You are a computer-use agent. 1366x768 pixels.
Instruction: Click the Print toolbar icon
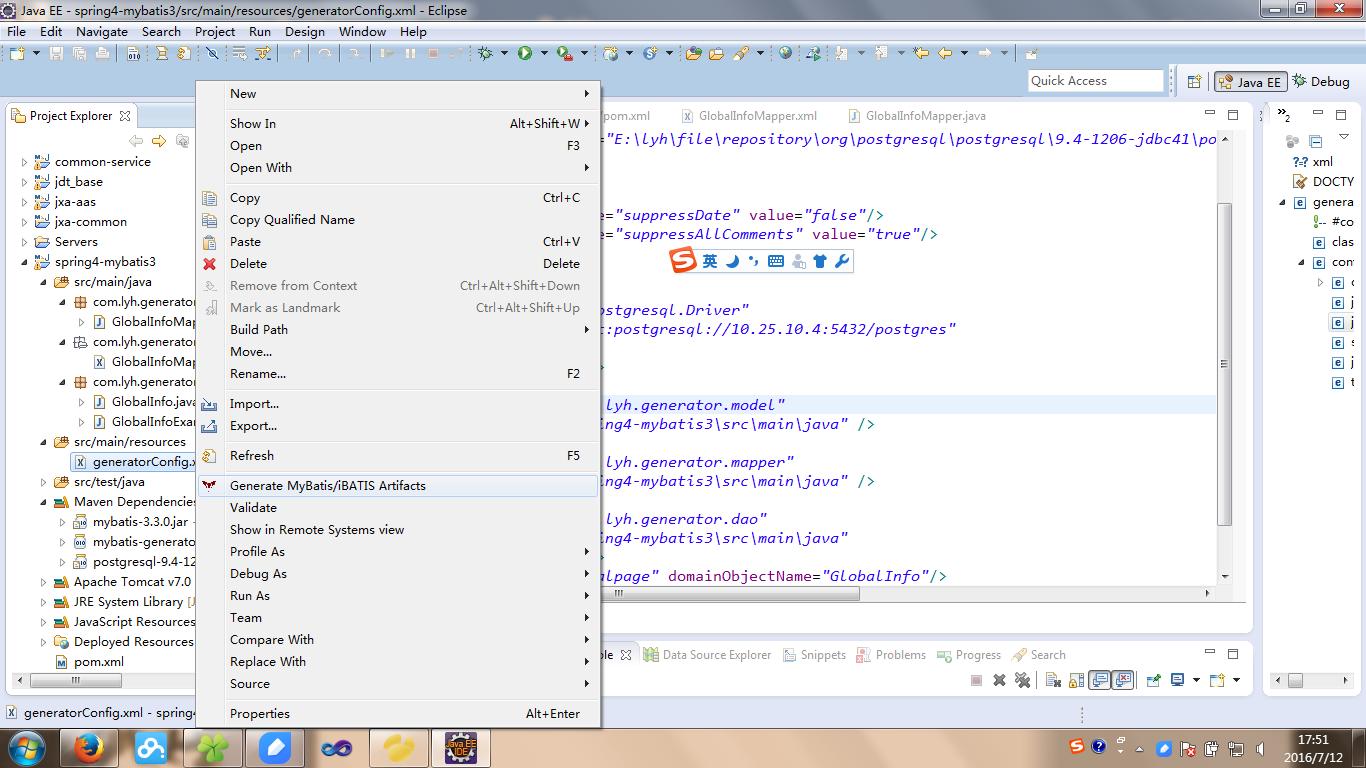click(x=102, y=53)
